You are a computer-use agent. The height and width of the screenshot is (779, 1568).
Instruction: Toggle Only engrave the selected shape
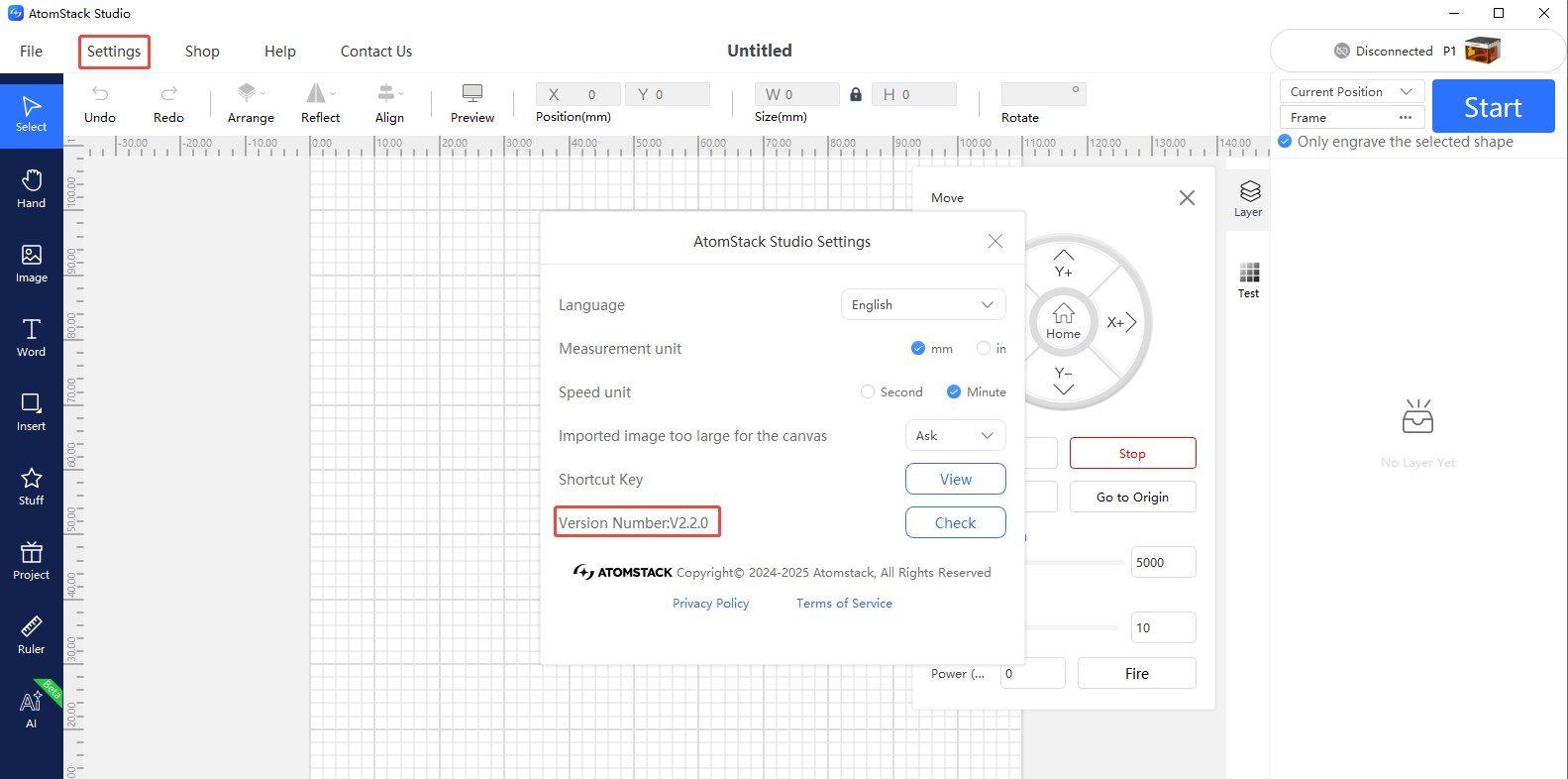click(1285, 141)
